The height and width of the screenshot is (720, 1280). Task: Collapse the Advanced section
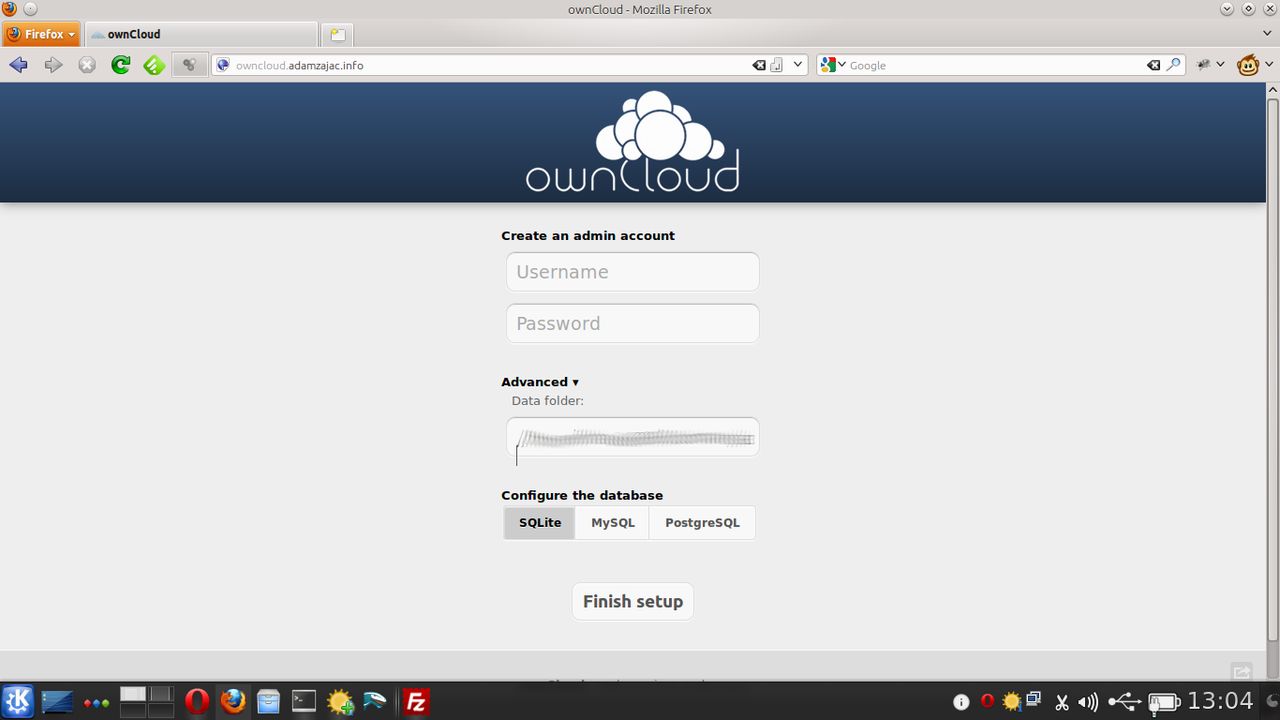point(540,382)
